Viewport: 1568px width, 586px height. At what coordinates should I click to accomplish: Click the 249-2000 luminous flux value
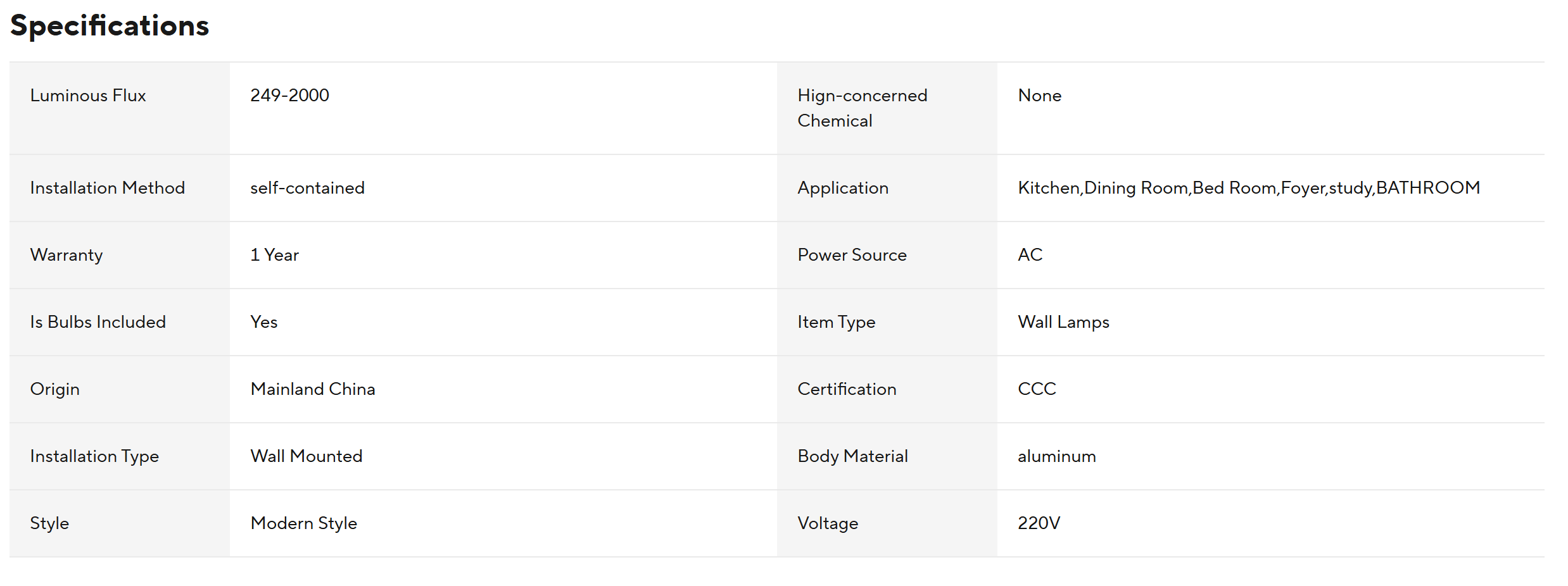(289, 96)
